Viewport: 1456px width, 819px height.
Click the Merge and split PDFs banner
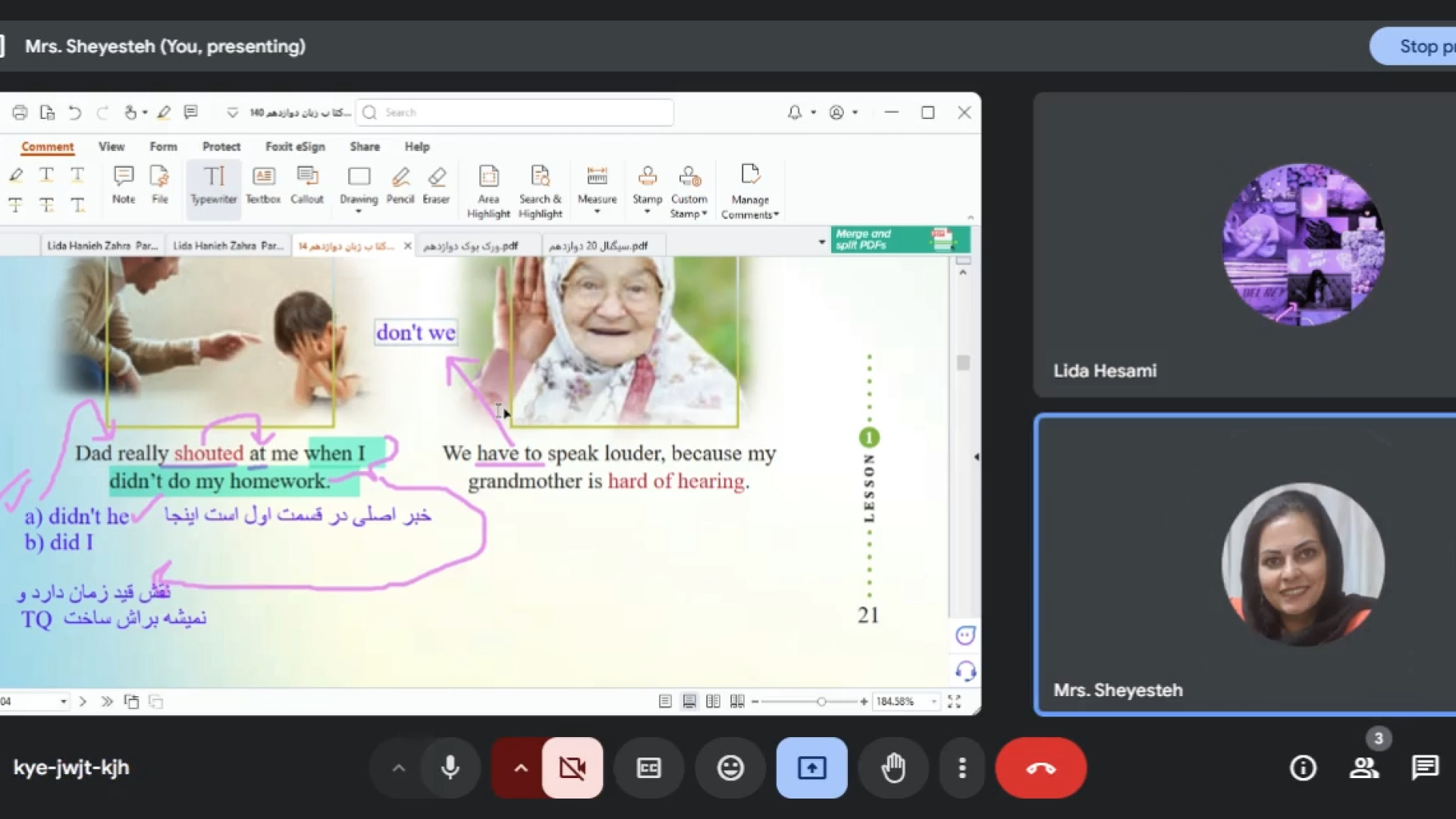(x=899, y=240)
